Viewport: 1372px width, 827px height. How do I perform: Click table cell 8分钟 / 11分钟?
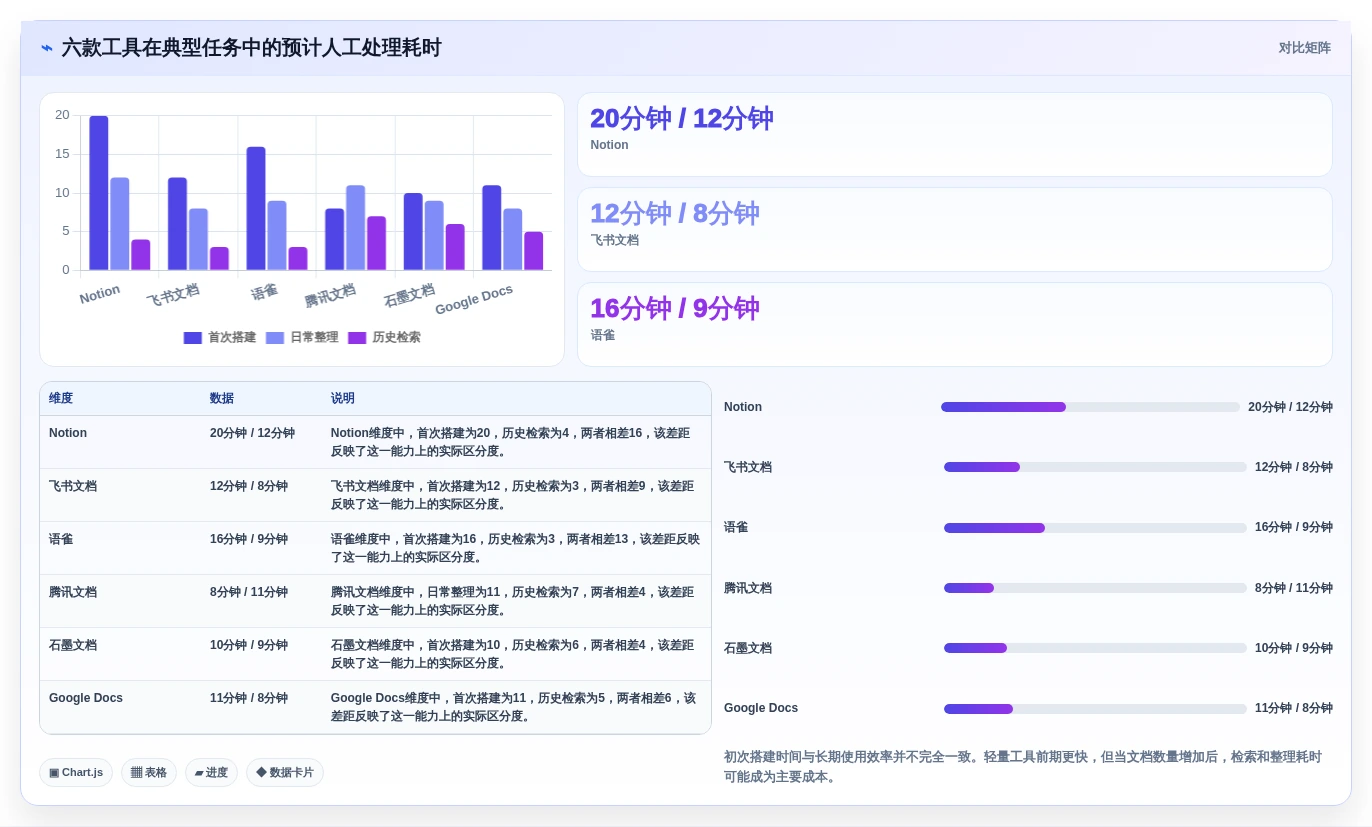249,592
